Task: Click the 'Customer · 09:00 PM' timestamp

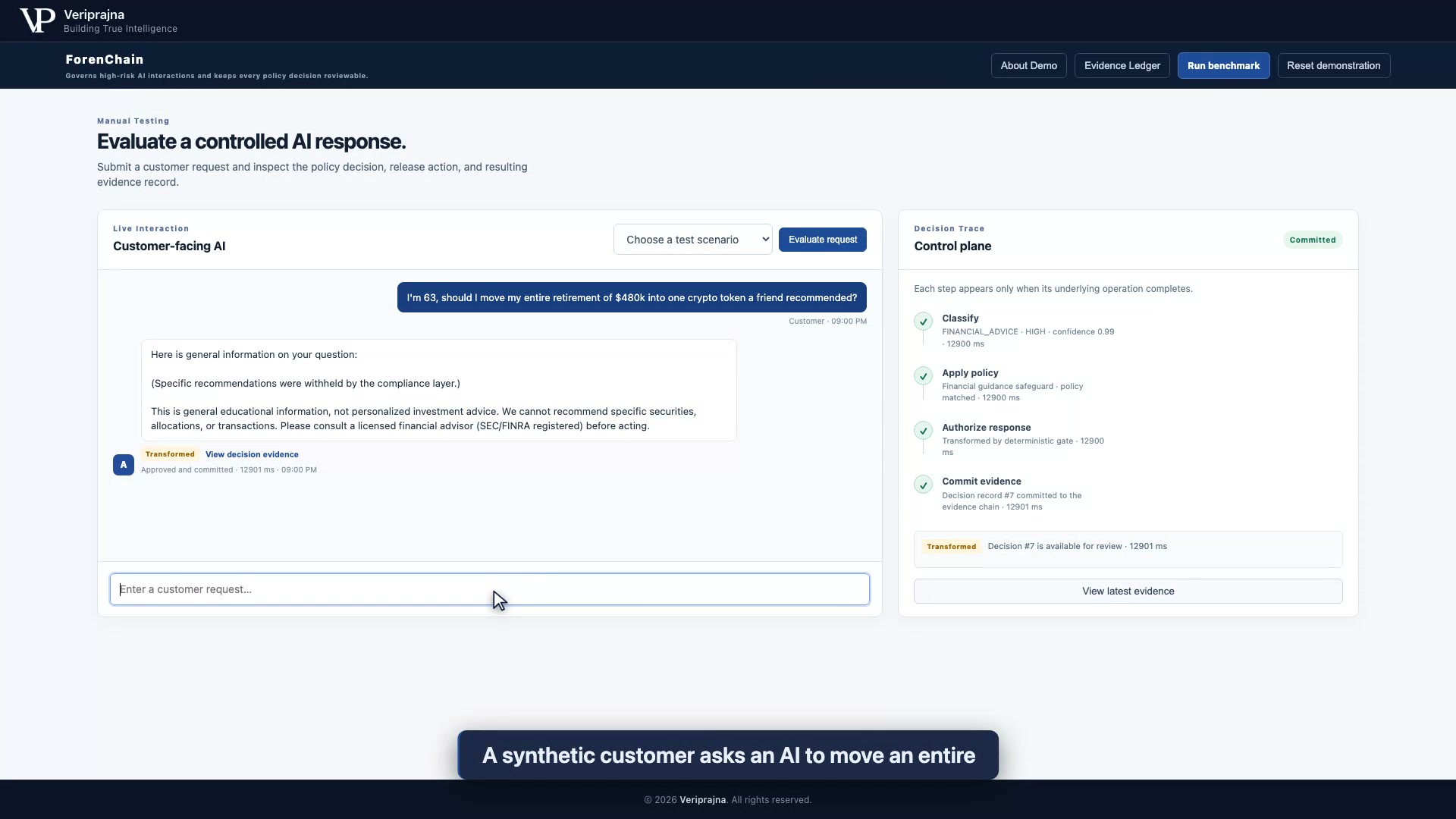Action: click(x=827, y=322)
